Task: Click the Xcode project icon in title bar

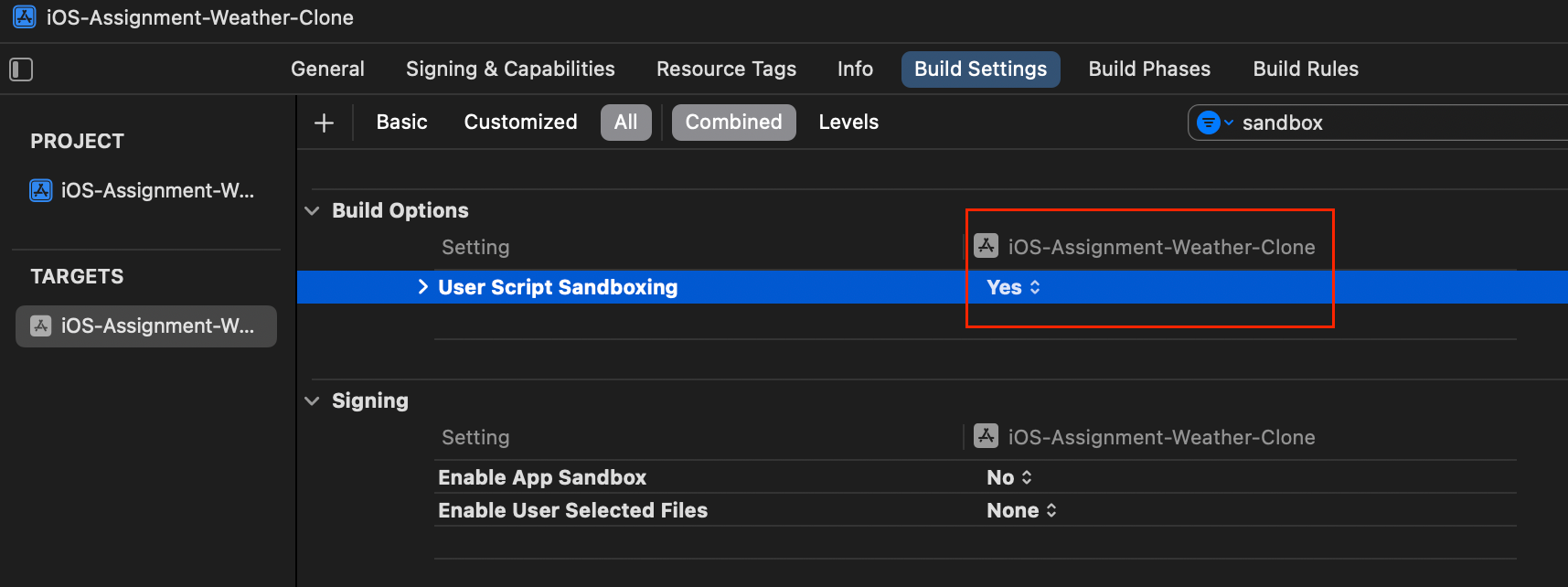Action: click(x=25, y=16)
